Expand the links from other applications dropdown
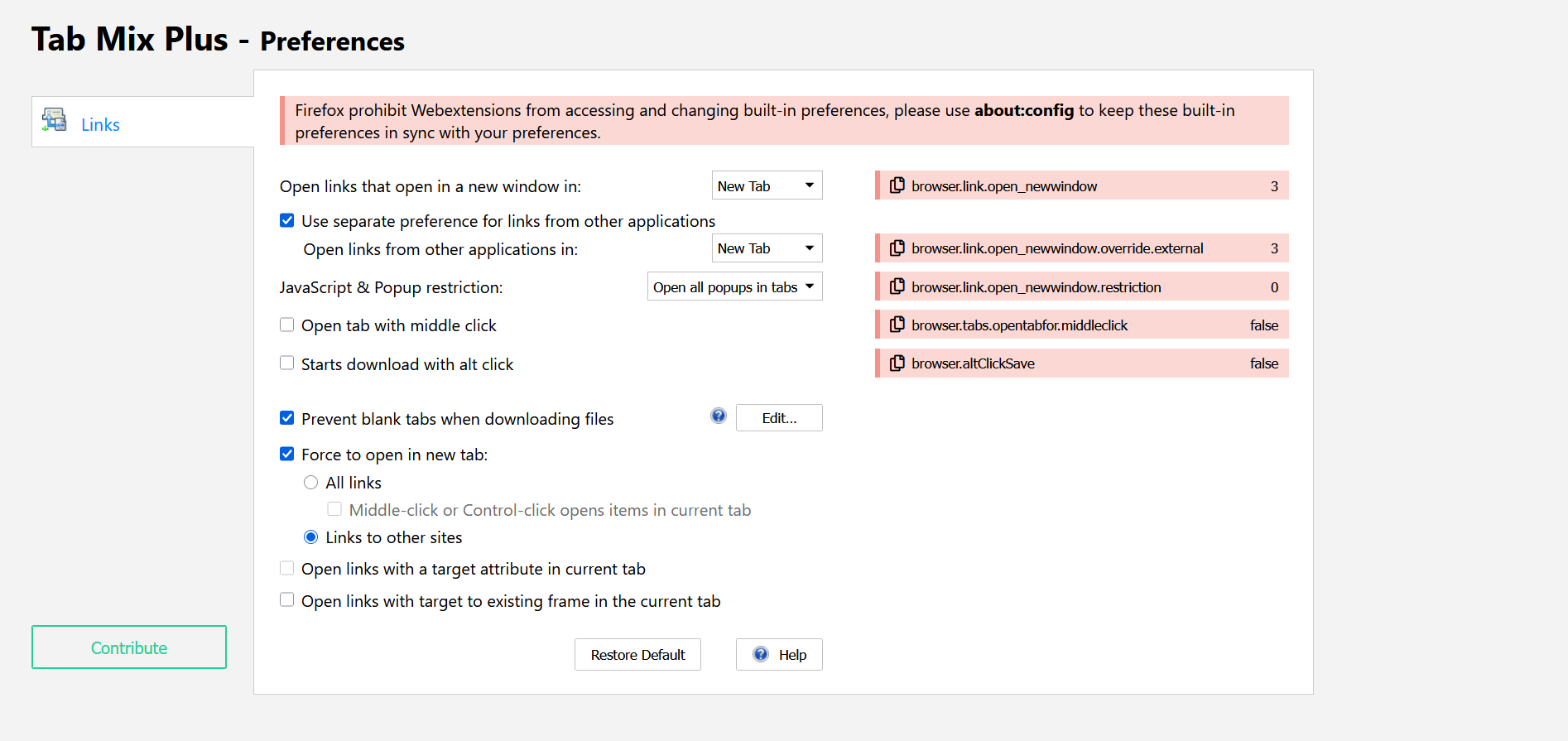1568x741 pixels. 767,248
